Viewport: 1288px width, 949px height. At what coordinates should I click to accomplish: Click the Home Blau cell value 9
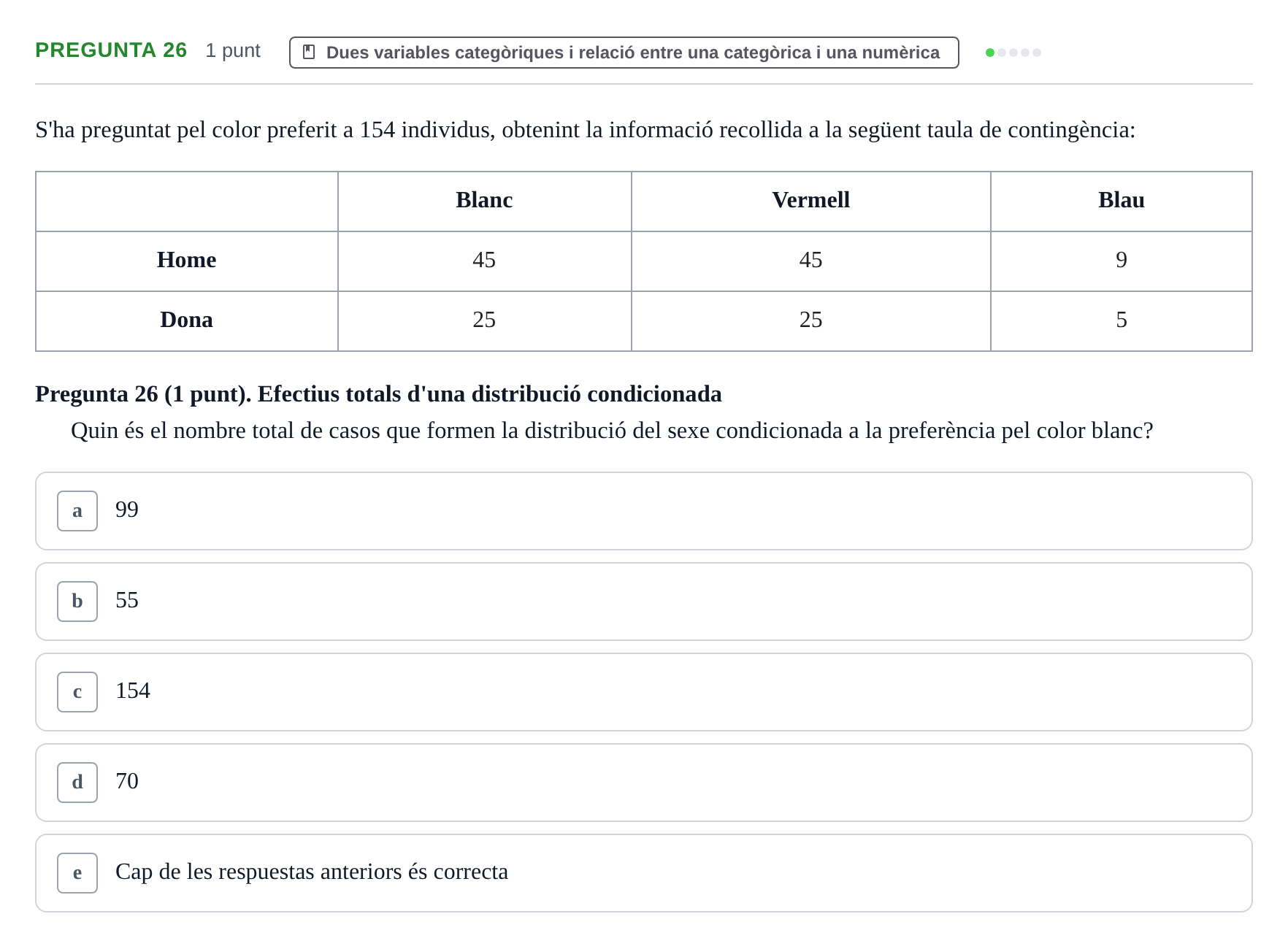click(x=1121, y=261)
